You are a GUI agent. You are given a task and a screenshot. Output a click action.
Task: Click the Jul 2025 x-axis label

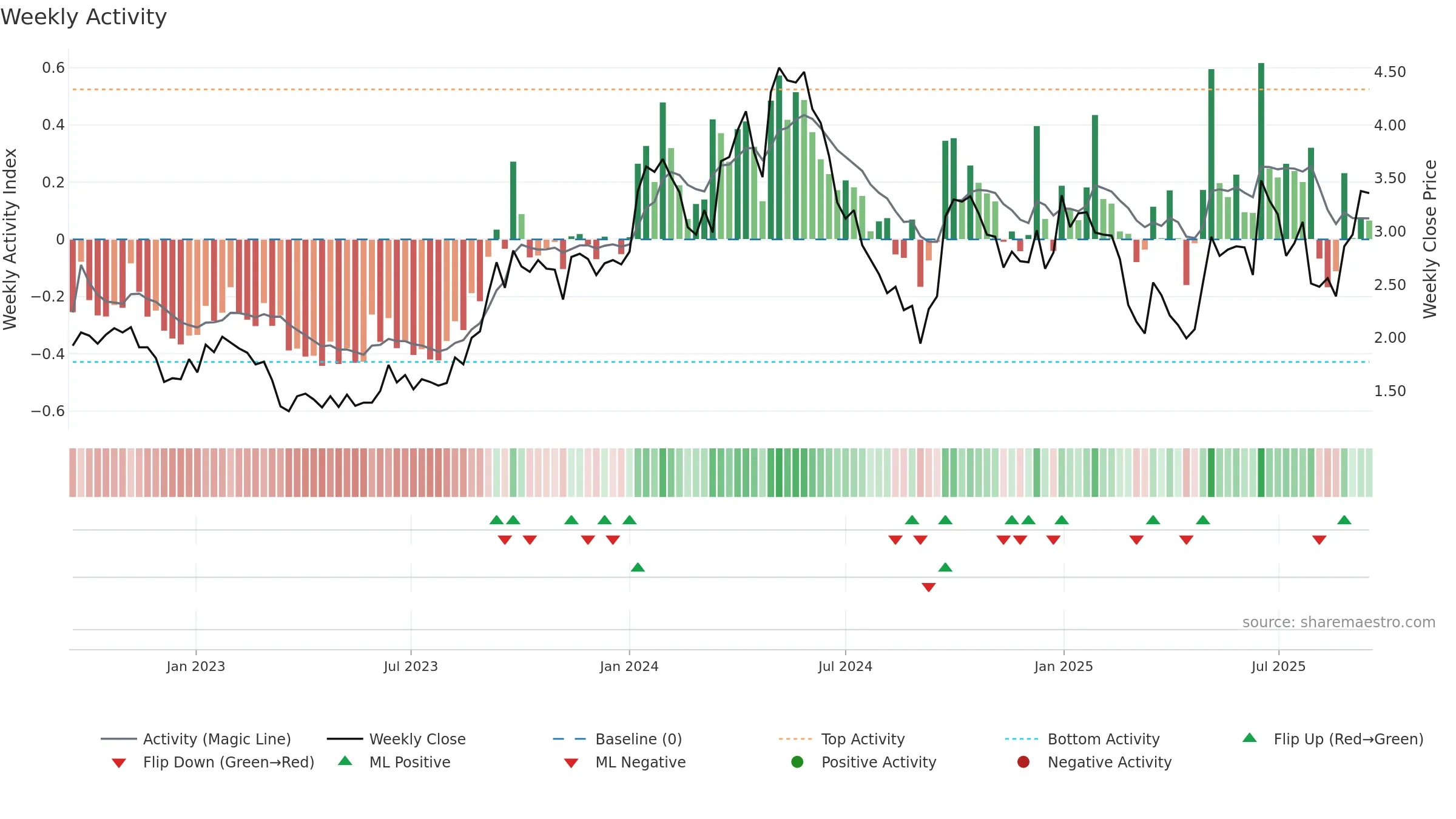[1278, 666]
